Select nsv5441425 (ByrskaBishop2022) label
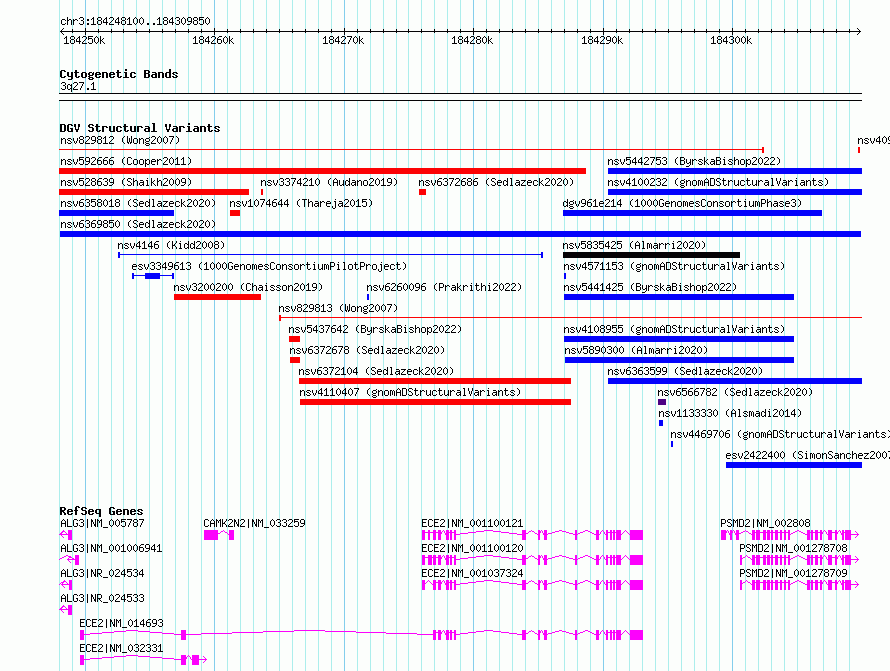The image size is (890, 671). [x=650, y=287]
